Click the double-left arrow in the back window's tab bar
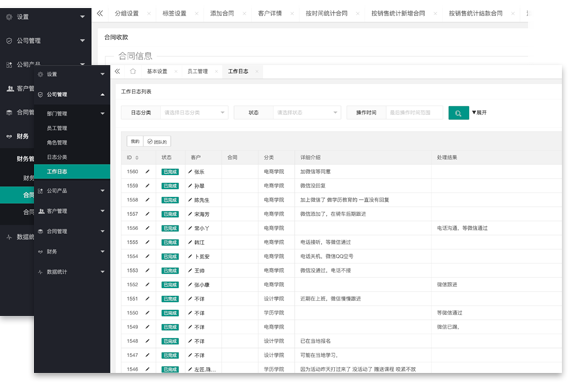The height and width of the screenshot is (382, 586). 100,13
